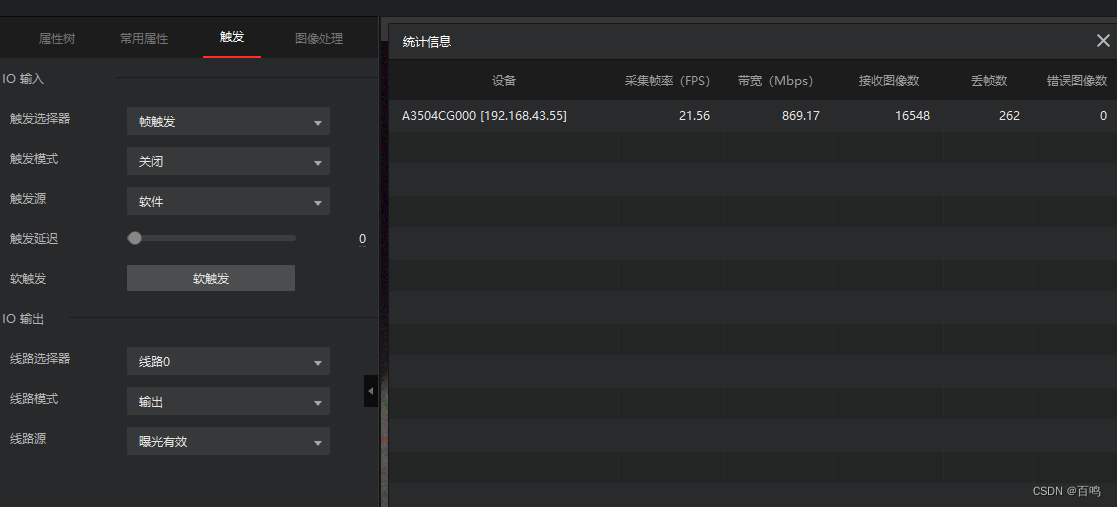Open the 触发选择器 dropdown showing 帧触发
Viewport: 1117px width, 507px height.
[x=228, y=121]
